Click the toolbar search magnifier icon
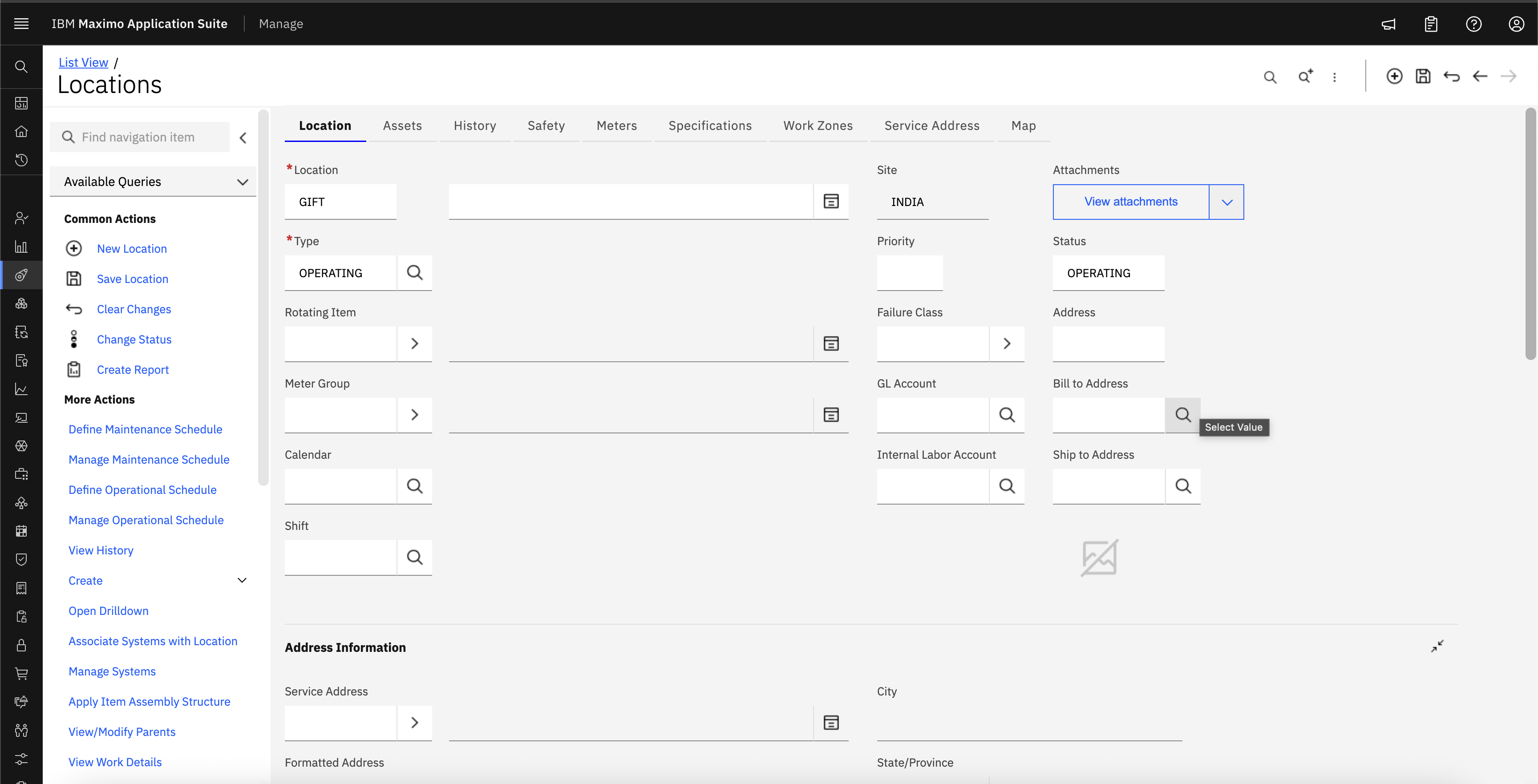This screenshot has height=784, width=1538. pos(1270,77)
